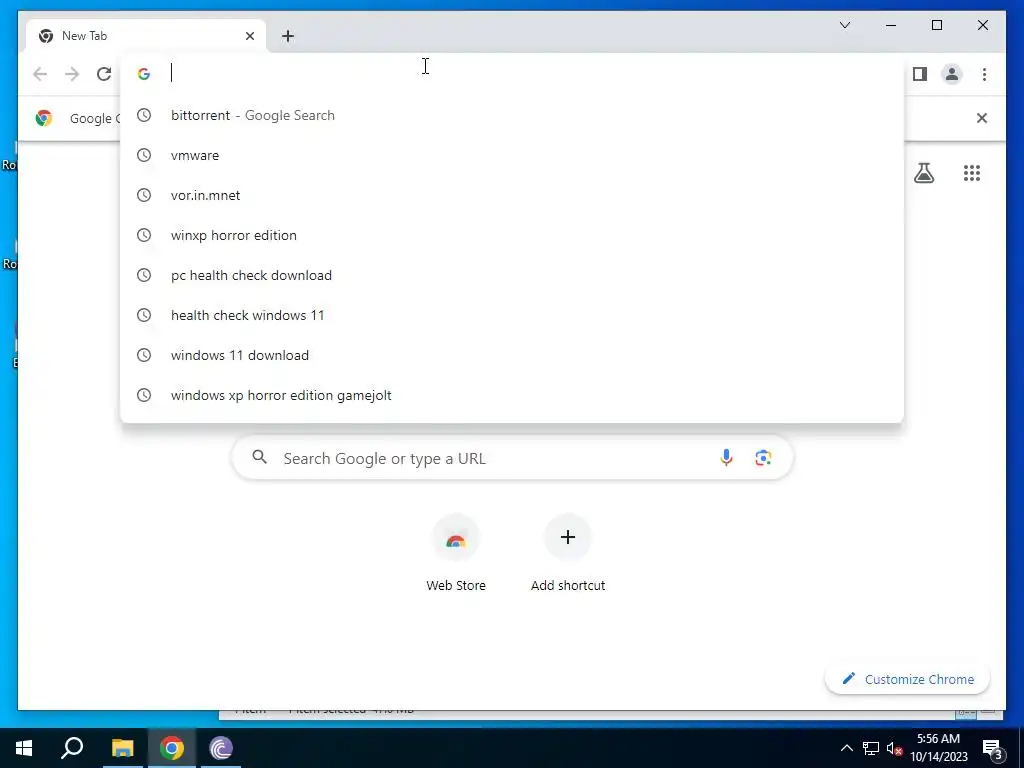The image size is (1024, 768).
Task: Reload the page with the refresh icon
Action: coord(104,74)
